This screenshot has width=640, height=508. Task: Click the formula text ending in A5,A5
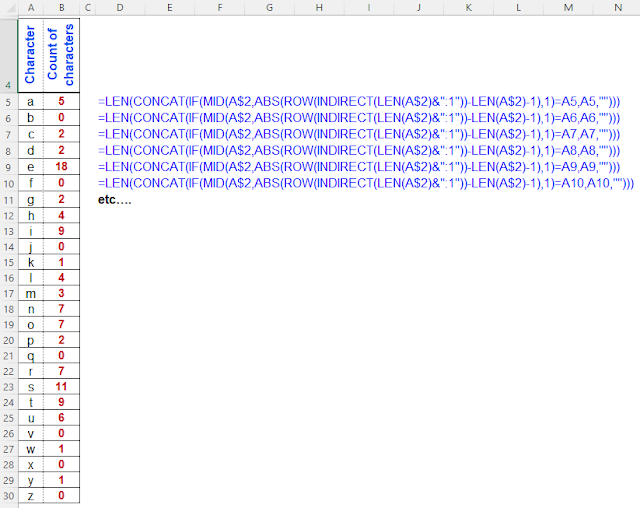coord(359,102)
